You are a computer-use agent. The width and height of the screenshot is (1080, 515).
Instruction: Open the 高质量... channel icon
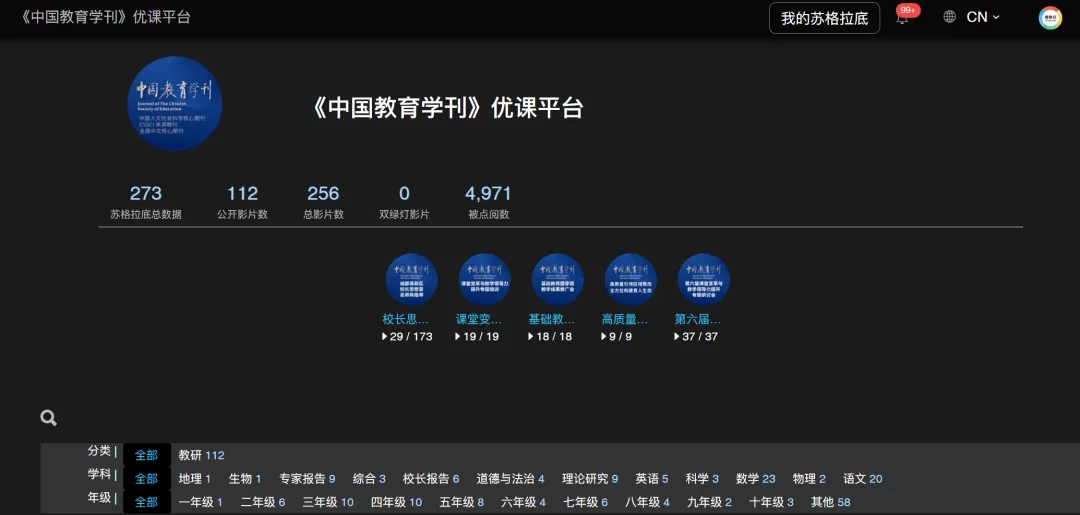pos(630,279)
